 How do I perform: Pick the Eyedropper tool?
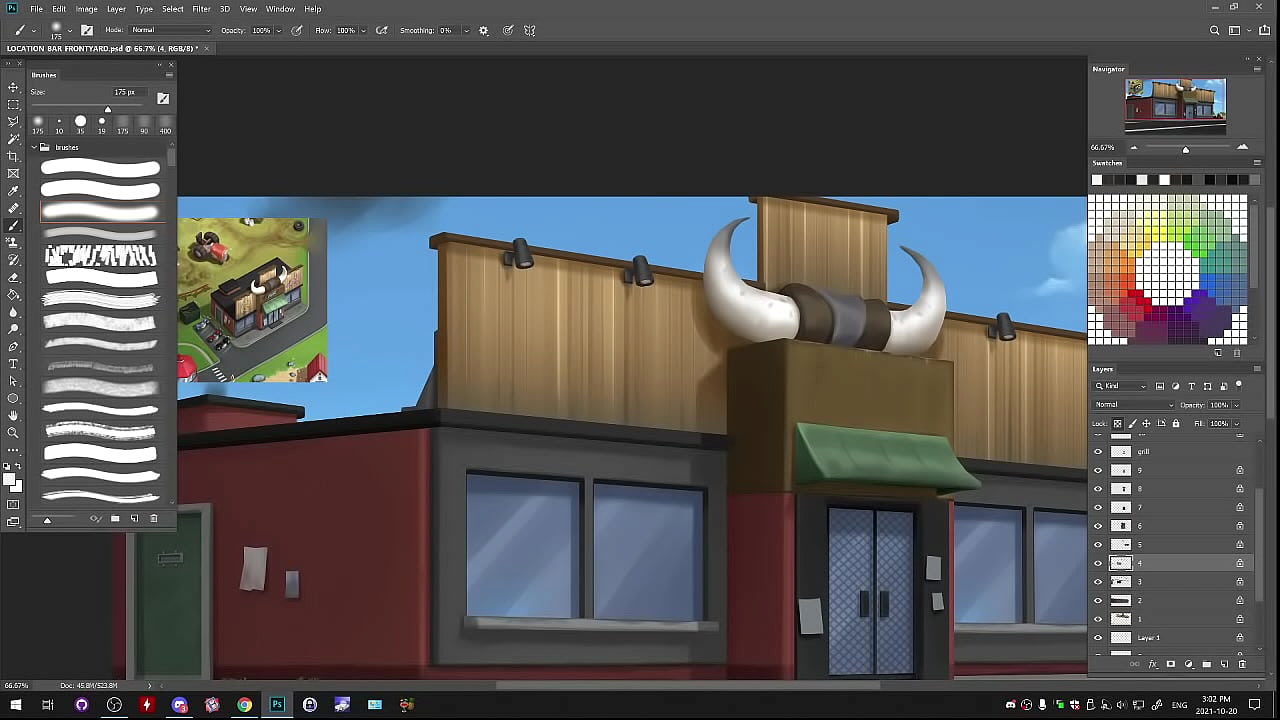click(x=13, y=190)
